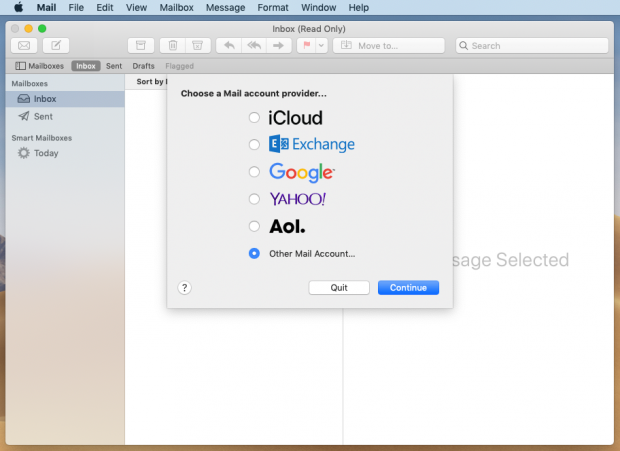
Task: Click the Reply arrow icon
Action: pyautogui.click(x=229, y=45)
